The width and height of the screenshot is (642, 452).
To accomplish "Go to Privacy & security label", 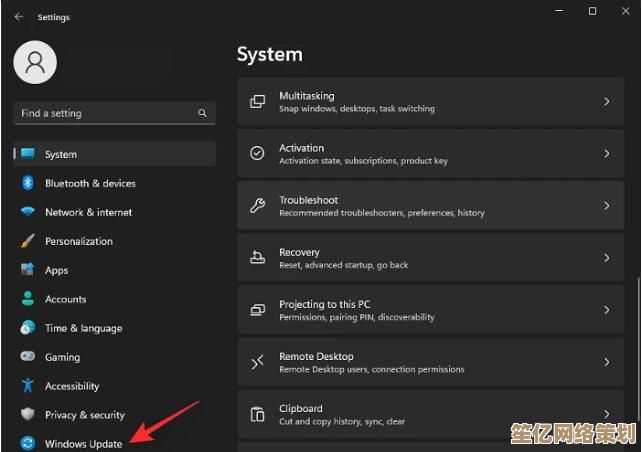I will [x=85, y=415].
